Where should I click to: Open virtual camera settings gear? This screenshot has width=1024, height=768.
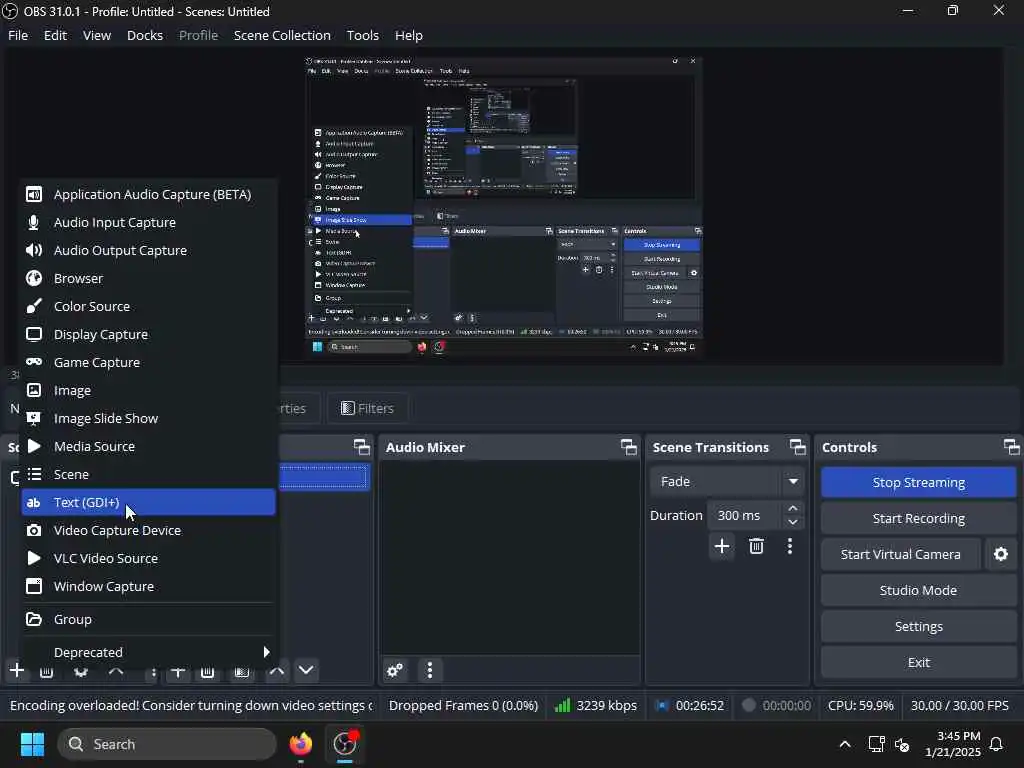(x=1000, y=554)
